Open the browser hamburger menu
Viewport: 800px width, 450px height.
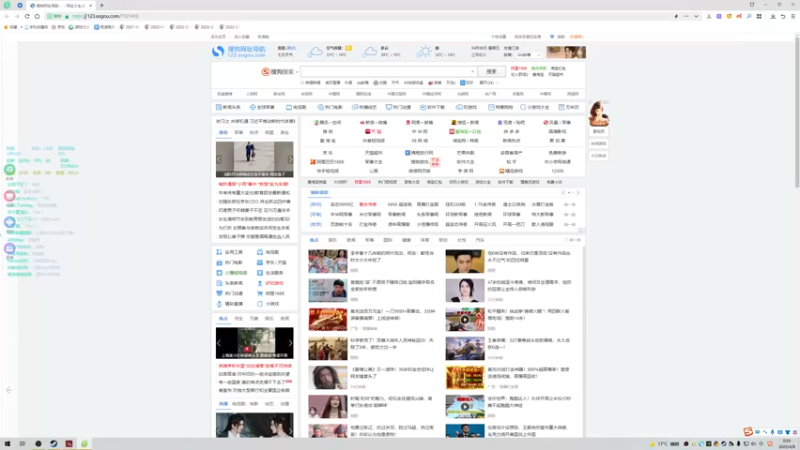point(793,16)
